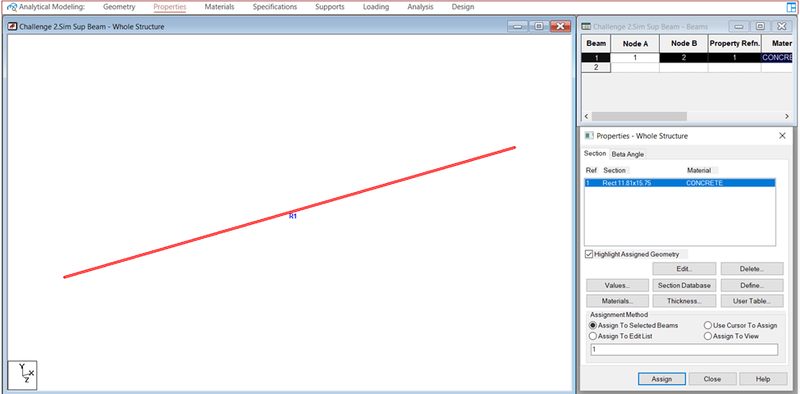This screenshot has width=800, height=394.
Task: Click the Section Database button
Action: pos(684,285)
